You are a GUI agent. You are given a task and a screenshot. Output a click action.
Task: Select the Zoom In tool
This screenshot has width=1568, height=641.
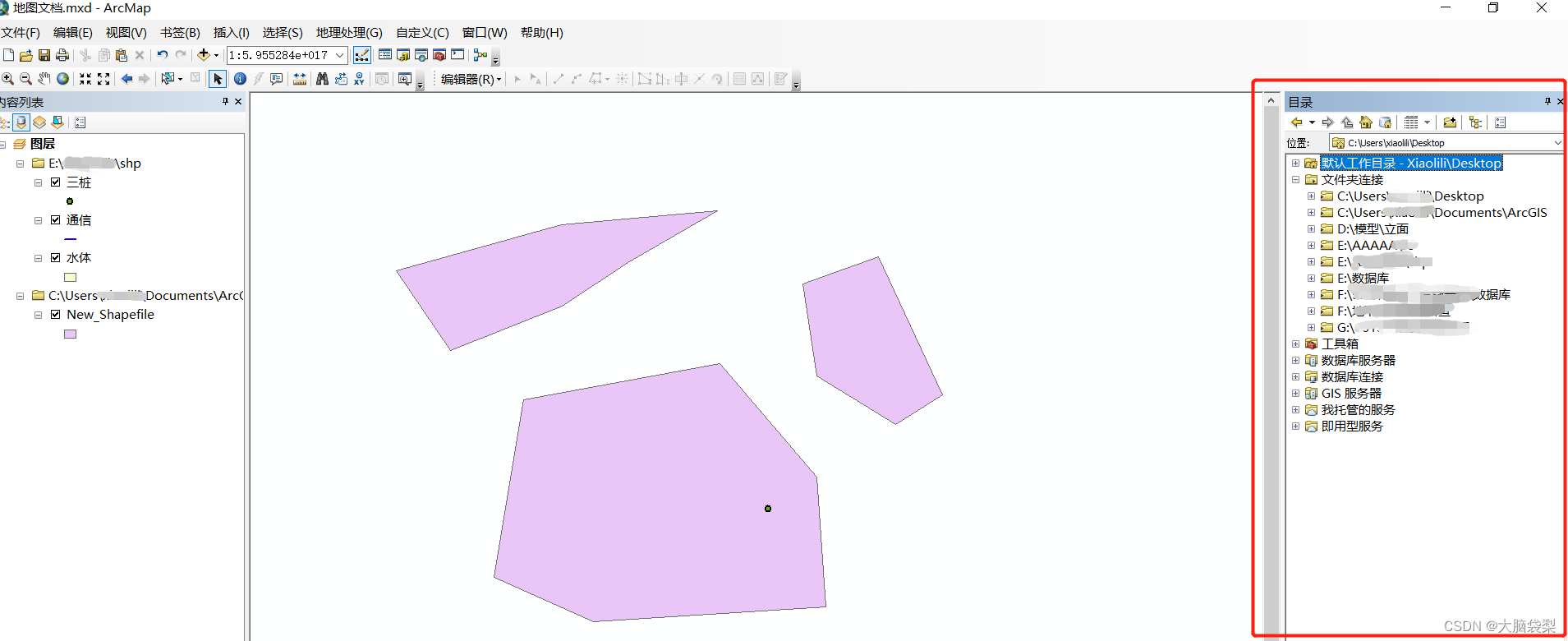point(7,79)
